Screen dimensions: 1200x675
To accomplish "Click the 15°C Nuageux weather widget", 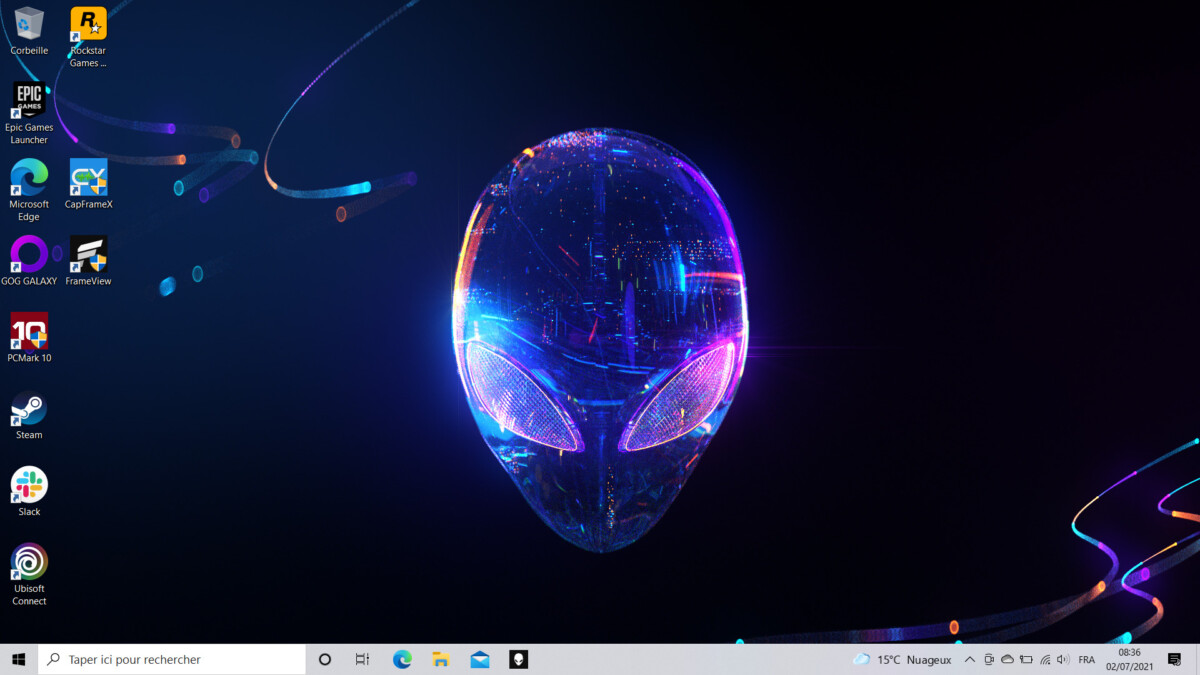I will tap(902, 660).
